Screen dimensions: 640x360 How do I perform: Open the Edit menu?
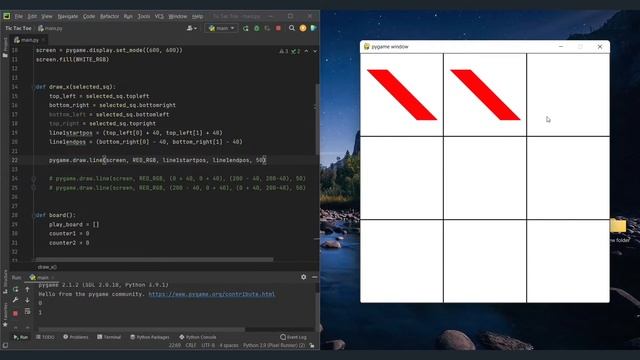click(x=32, y=16)
